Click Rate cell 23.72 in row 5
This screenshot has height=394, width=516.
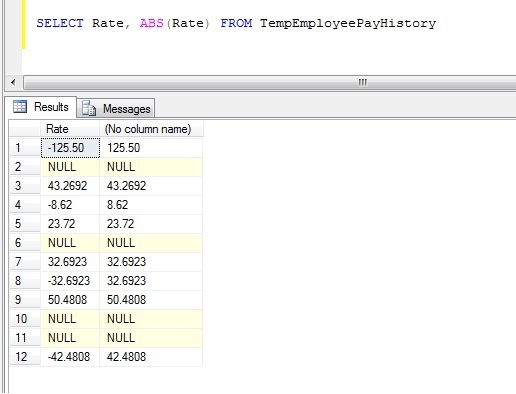point(70,224)
